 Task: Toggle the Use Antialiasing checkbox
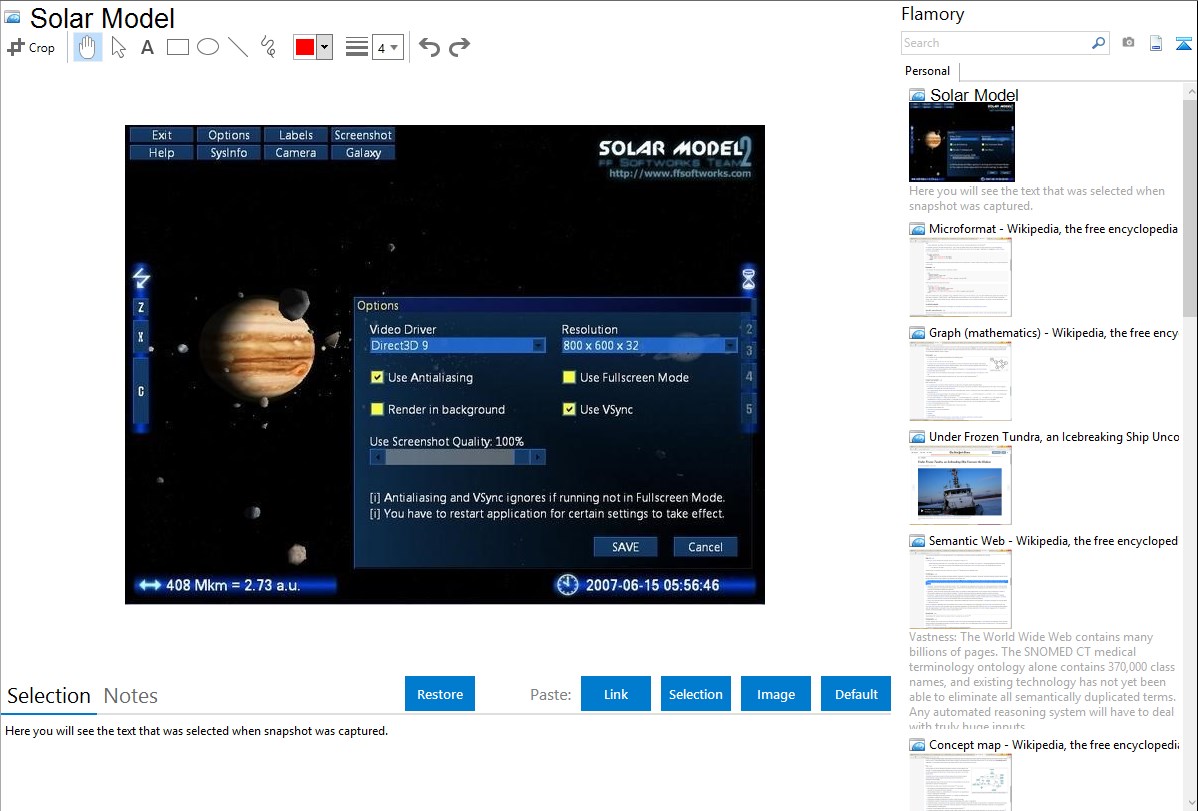377,378
